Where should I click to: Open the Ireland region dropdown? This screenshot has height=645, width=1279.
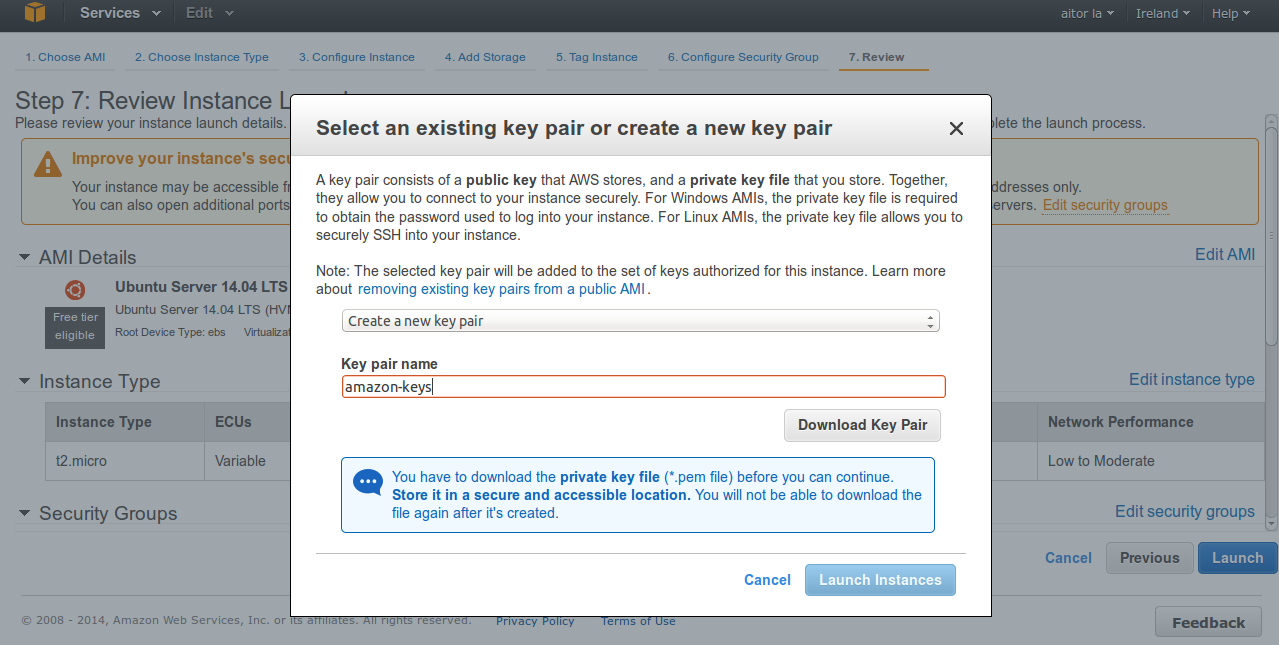[x=1162, y=13]
